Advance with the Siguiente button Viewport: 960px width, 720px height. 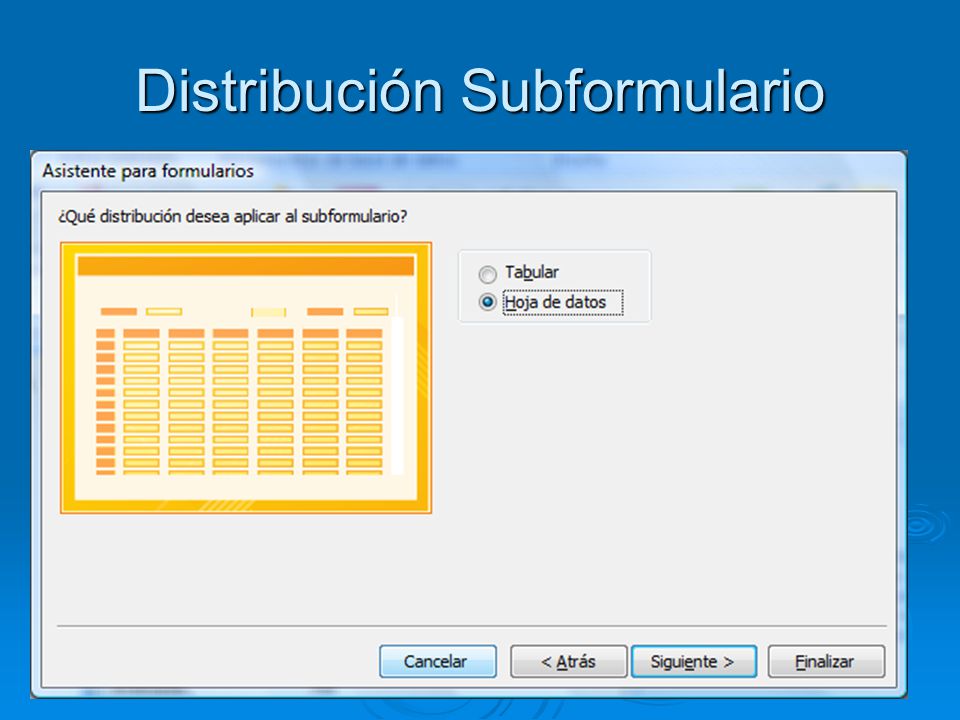(x=694, y=661)
